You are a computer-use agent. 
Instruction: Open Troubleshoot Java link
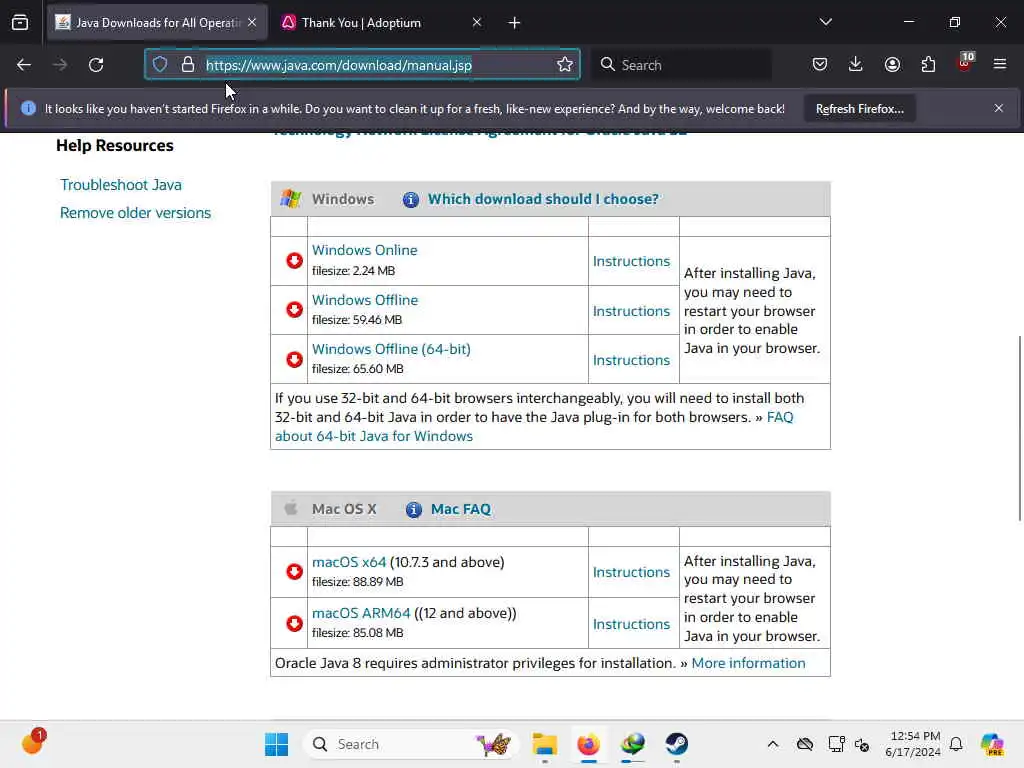121,185
